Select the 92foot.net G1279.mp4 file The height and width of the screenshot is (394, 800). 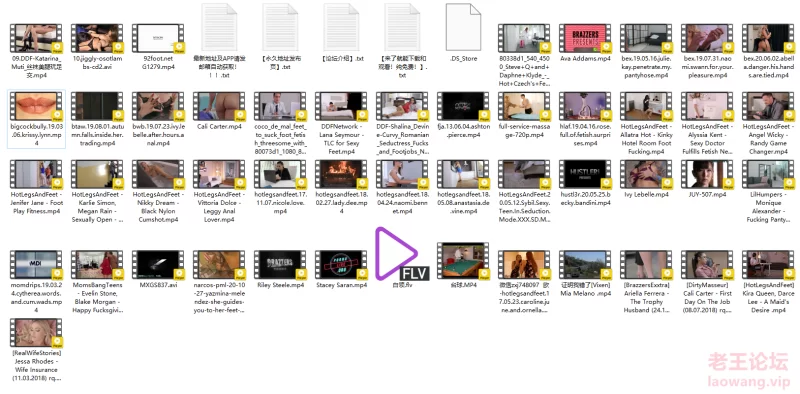point(158,38)
